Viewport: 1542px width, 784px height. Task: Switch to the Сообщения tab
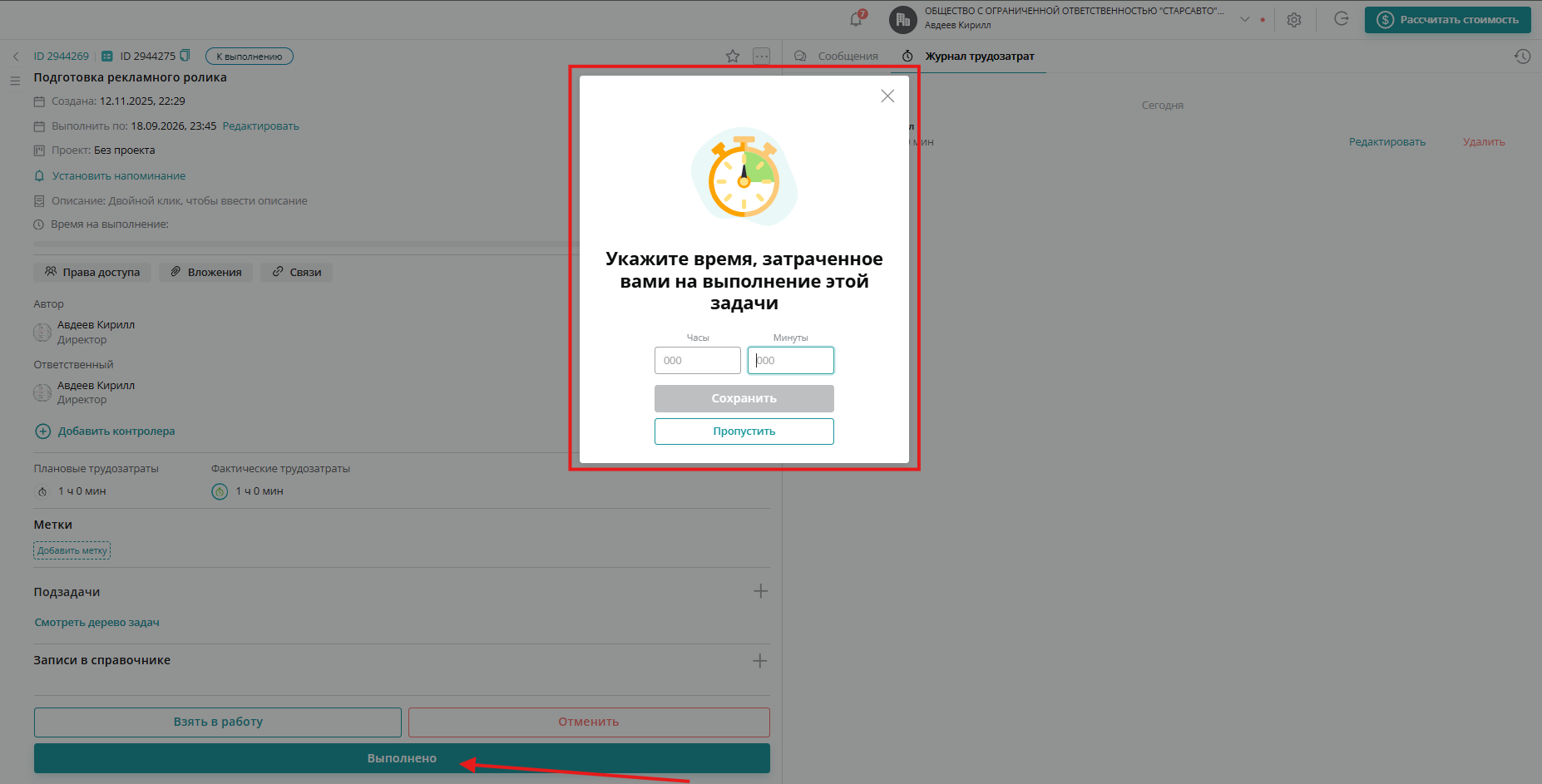[x=847, y=56]
